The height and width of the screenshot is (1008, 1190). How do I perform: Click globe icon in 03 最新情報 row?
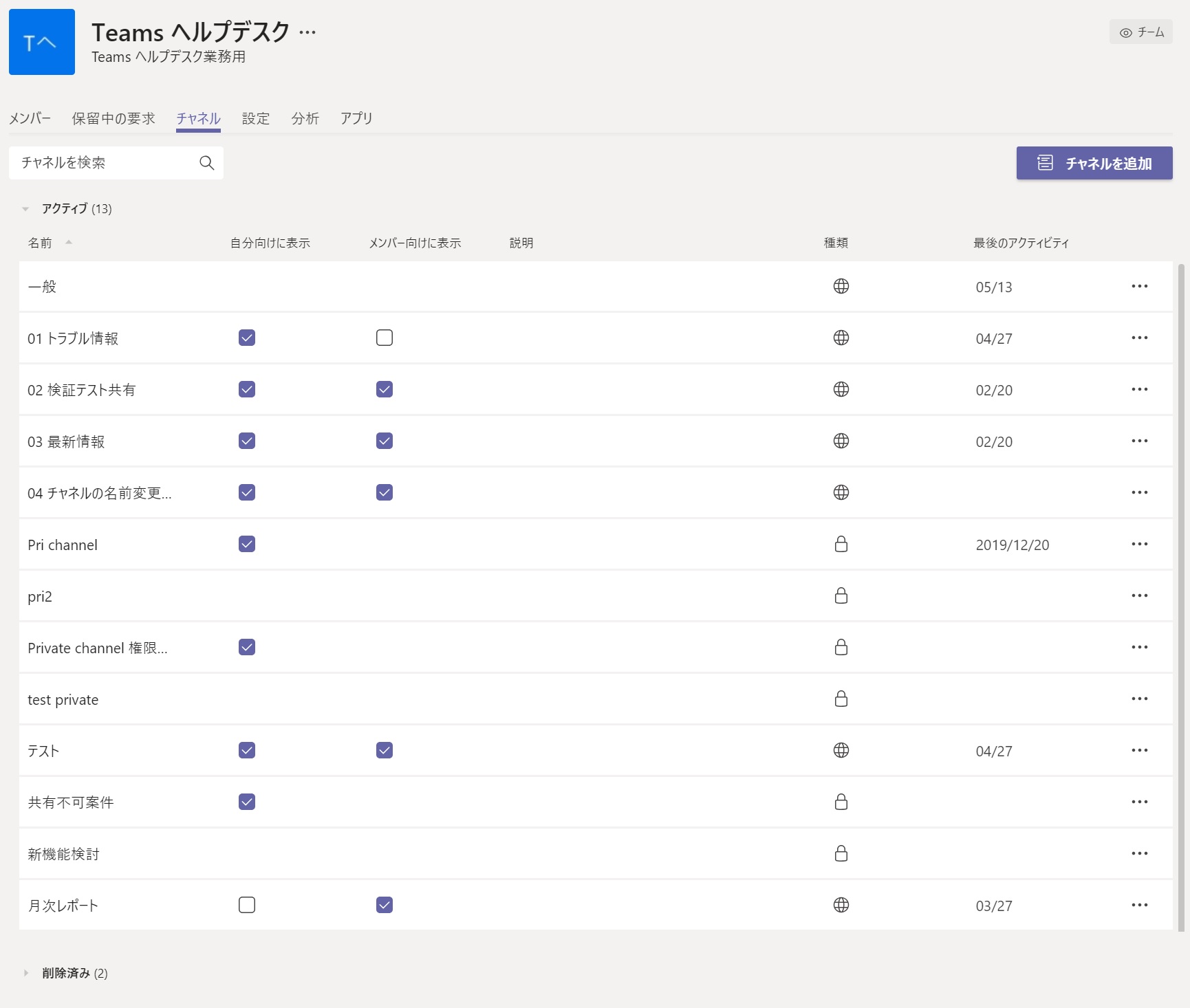point(841,441)
